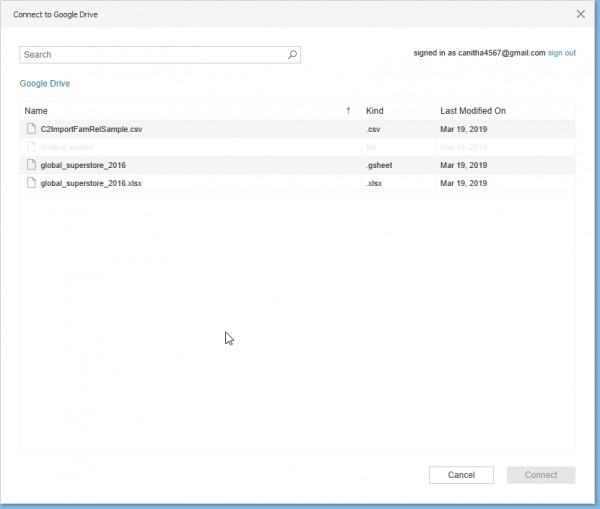600x509 pixels.
Task: Toggle the Name sort arrow
Action: point(348,111)
